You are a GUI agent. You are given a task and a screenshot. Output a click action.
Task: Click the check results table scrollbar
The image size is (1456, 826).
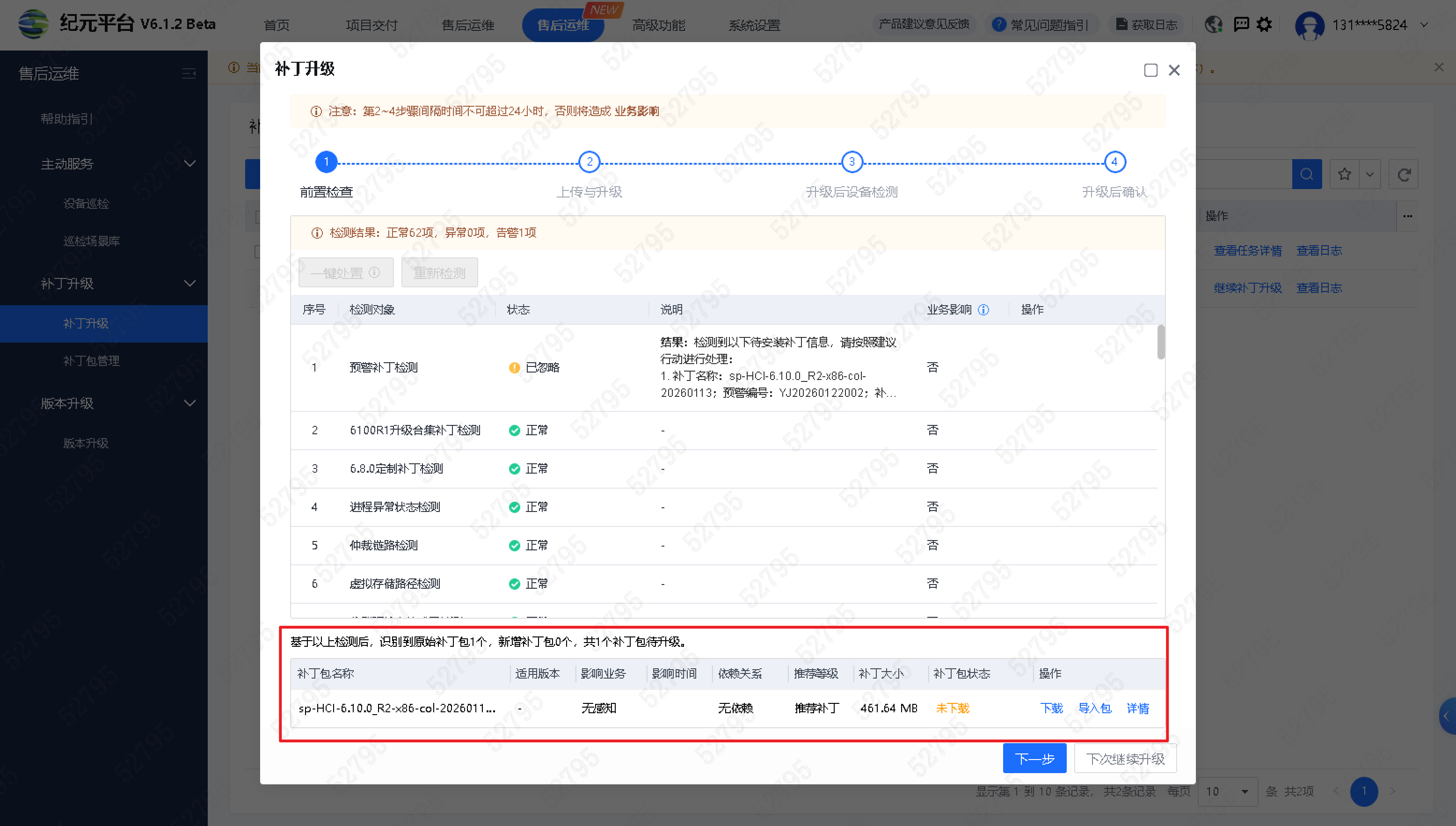point(1161,342)
